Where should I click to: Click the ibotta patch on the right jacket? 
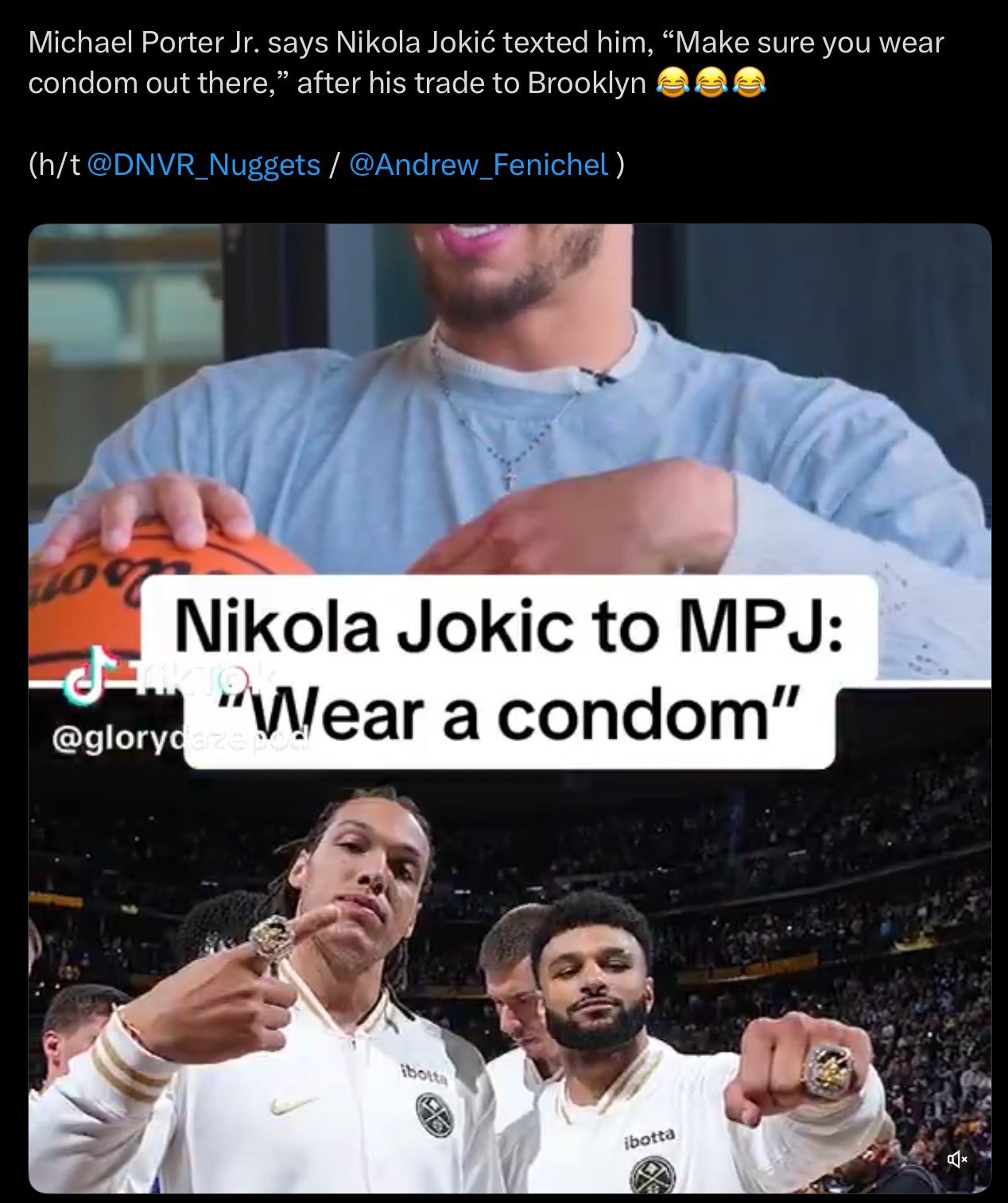[x=649, y=1139]
